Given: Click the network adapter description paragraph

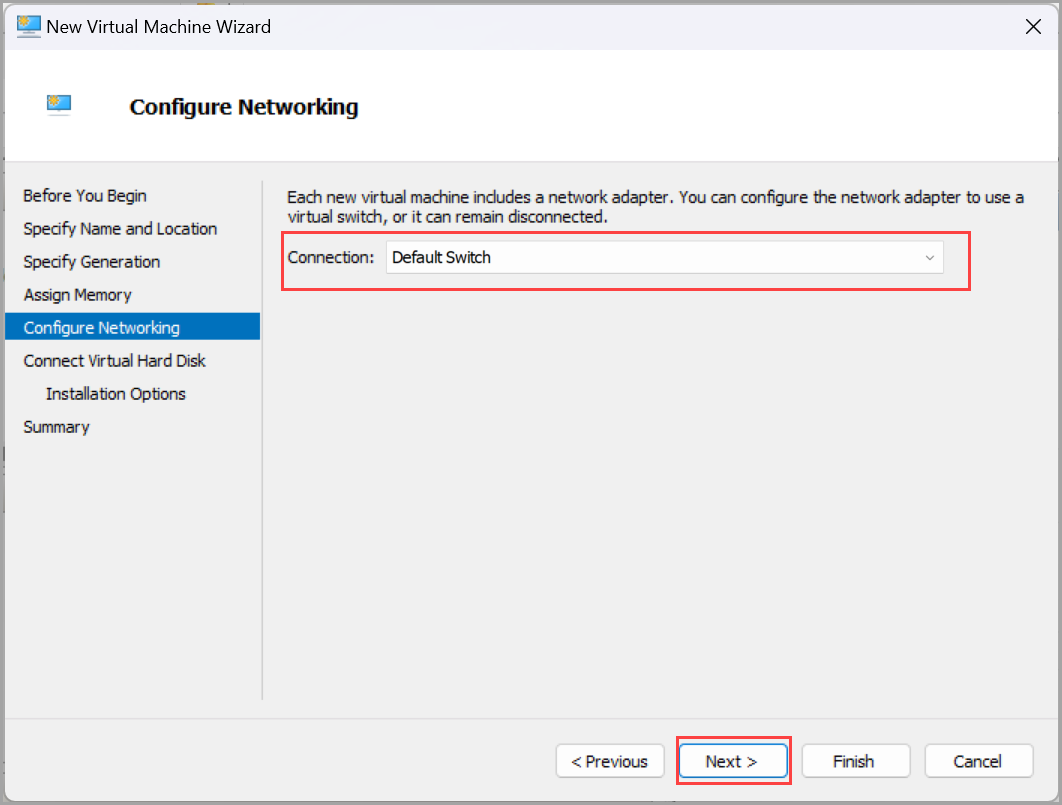Looking at the screenshot, I should 655,206.
